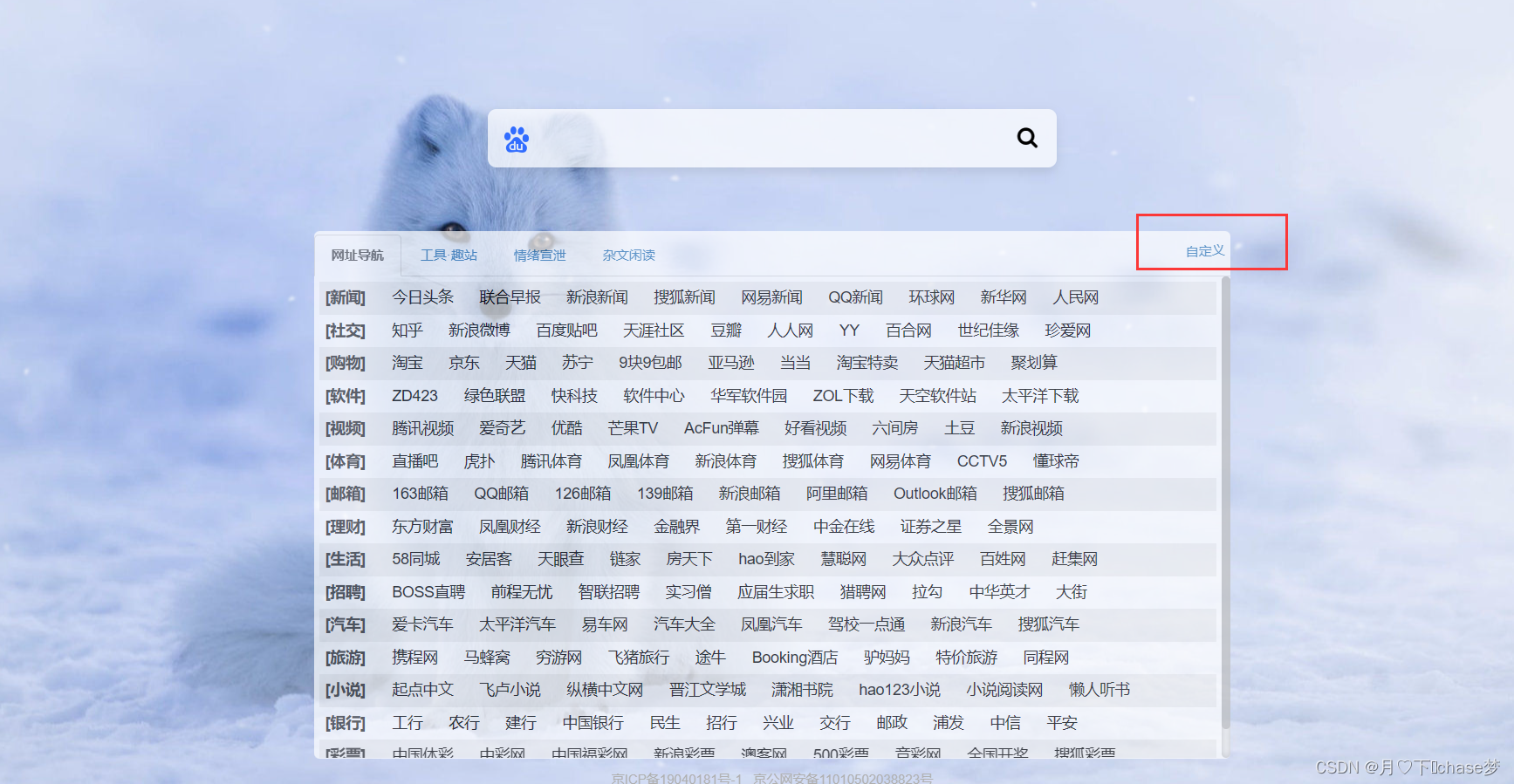Click the 知乎 link
The height and width of the screenshot is (784, 1514).
click(407, 331)
